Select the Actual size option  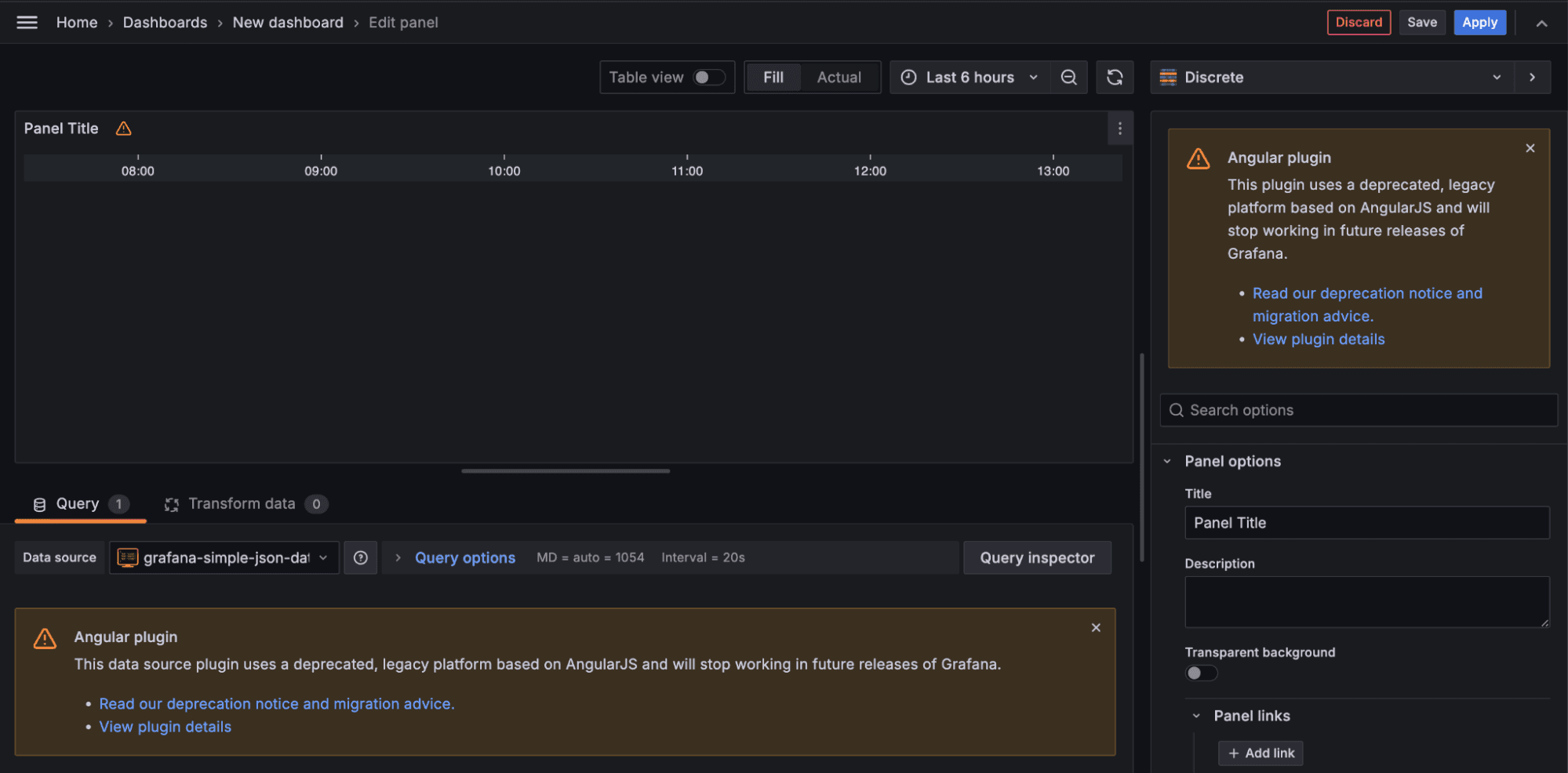click(x=839, y=78)
